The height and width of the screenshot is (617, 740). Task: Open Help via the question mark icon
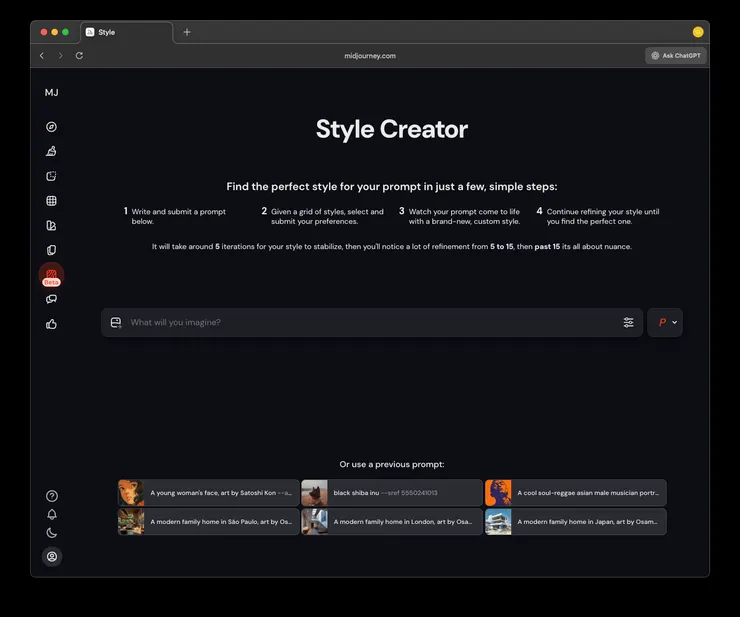(52, 496)
